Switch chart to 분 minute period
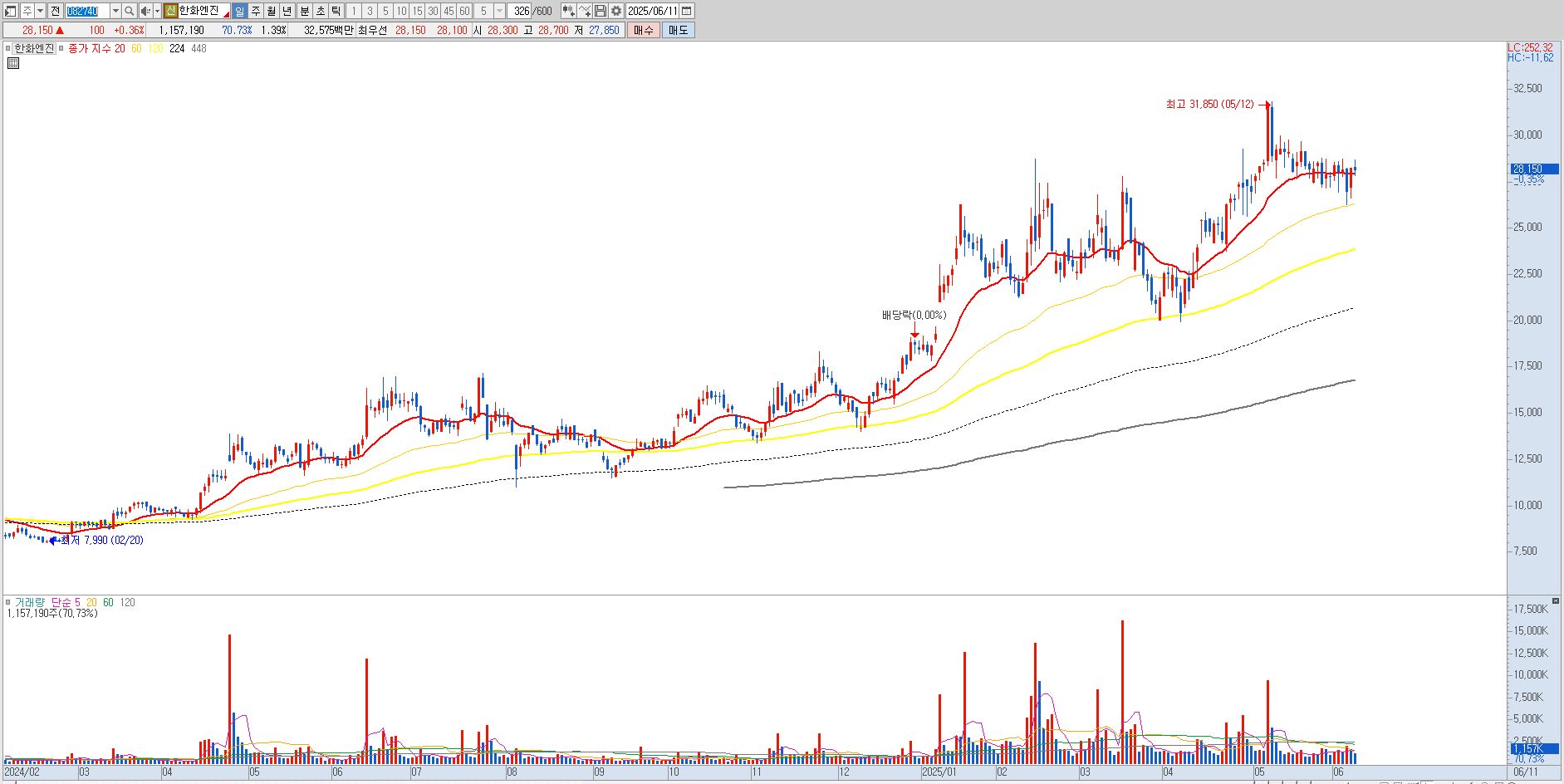This screenshot has width=1564, height=784. [x=304, y=11]
